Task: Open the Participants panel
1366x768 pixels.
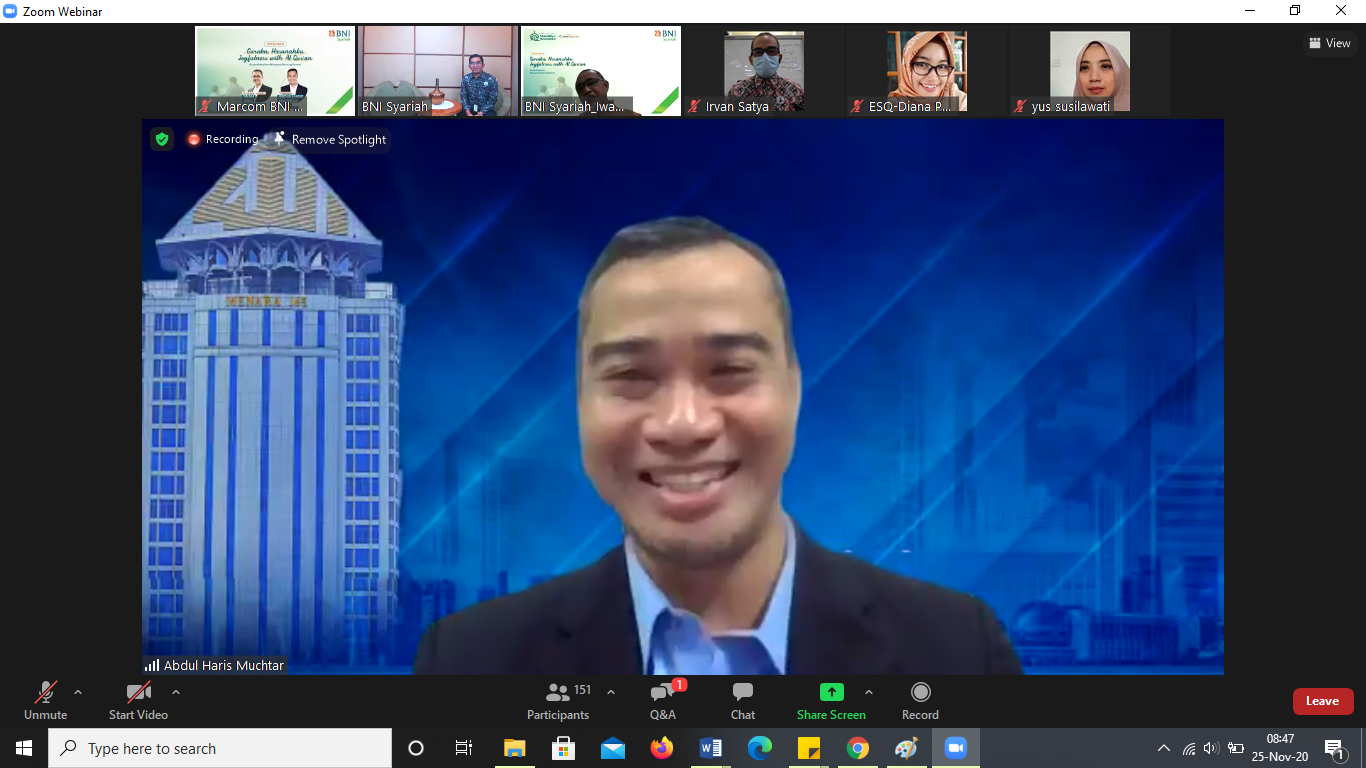Action: click(558, 700)
